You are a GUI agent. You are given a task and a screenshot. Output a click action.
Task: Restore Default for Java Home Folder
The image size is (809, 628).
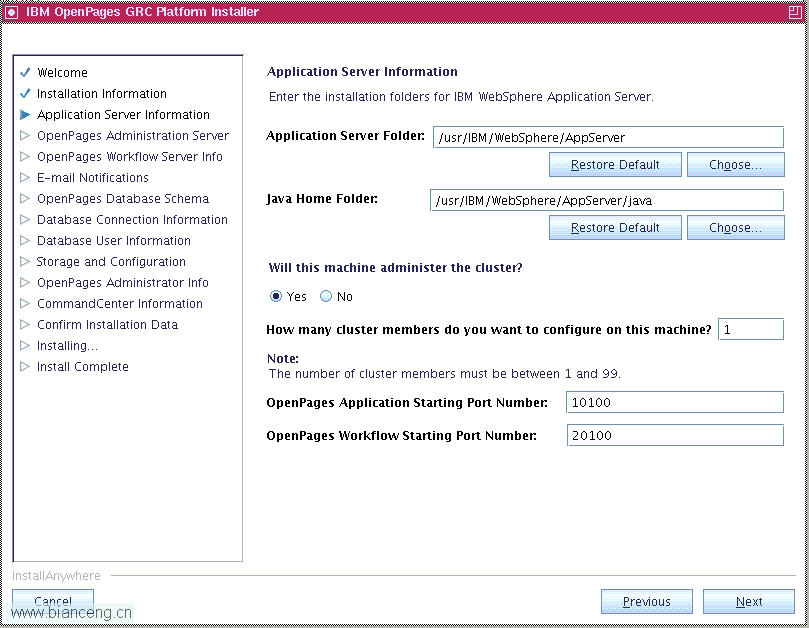click(615, 228)
